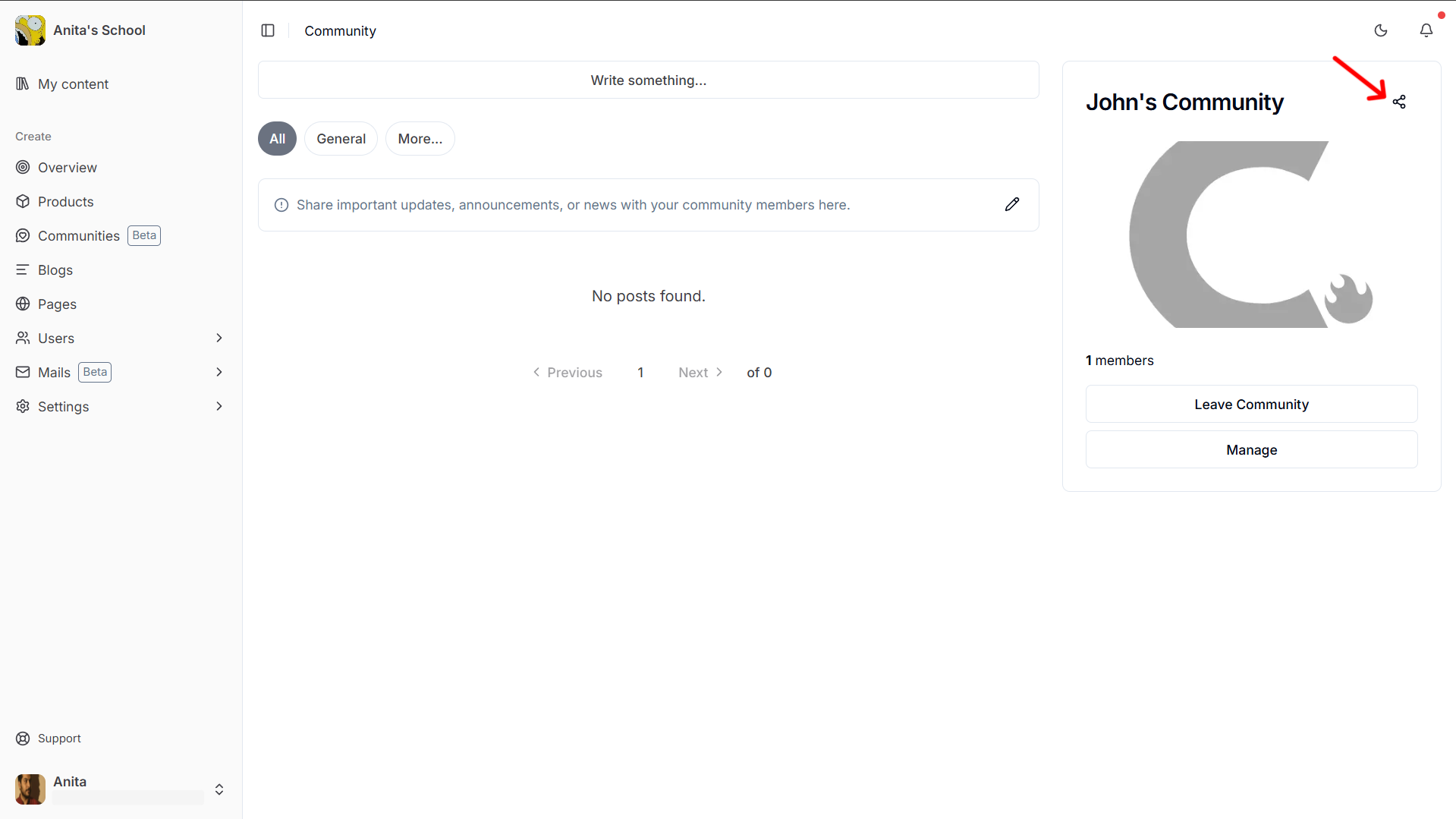Open My content from the sidebar
Viewport: 1456px width, 819px height.
[73, 83]
